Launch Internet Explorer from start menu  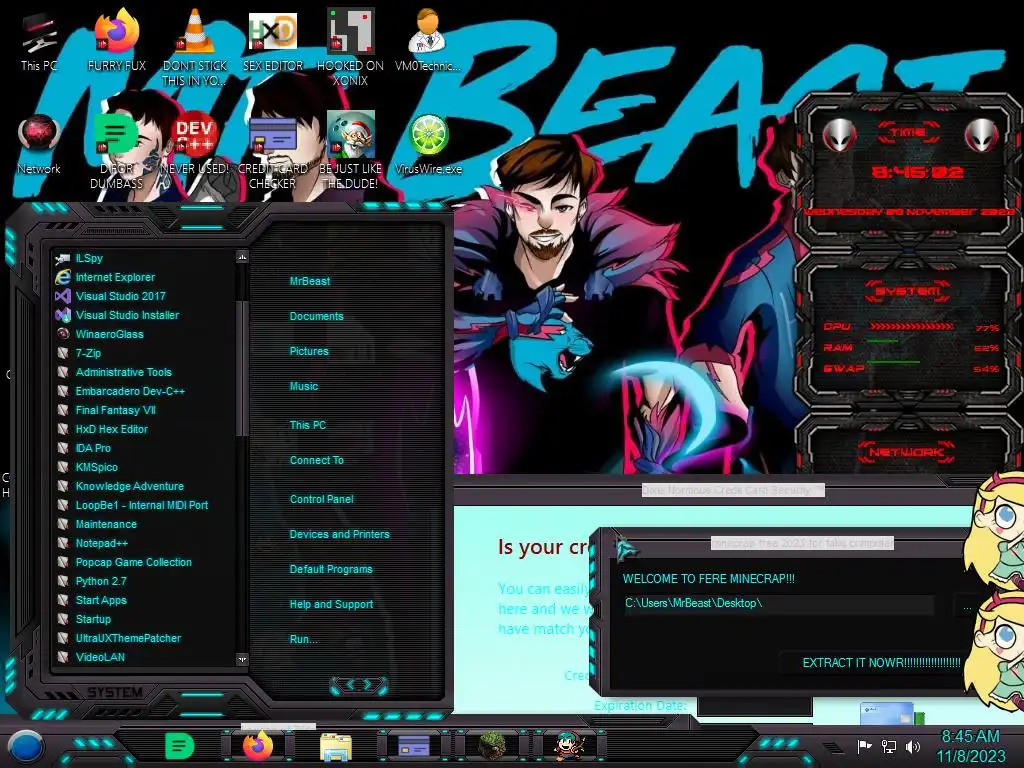115,277
